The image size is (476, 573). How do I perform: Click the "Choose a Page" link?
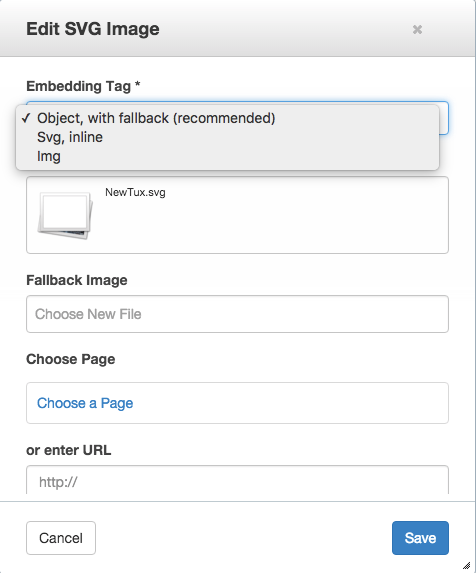click(x=85, y=403)
